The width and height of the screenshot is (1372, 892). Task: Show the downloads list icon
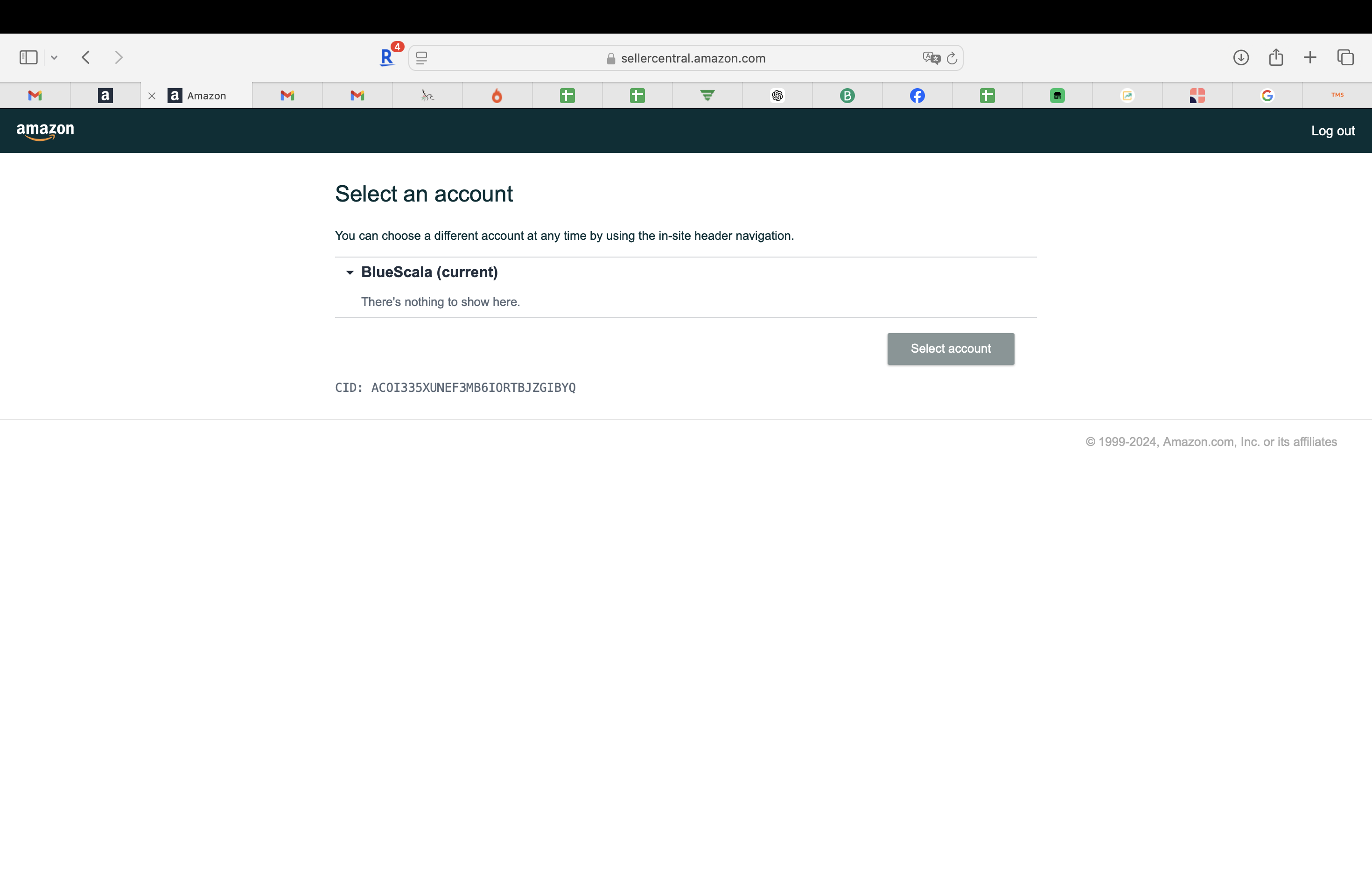point(1241,58)
